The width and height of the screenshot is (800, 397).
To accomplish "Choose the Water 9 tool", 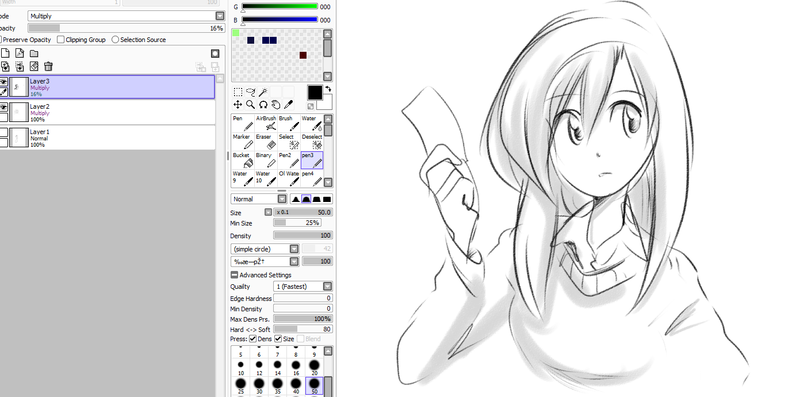I will (243, 178).
